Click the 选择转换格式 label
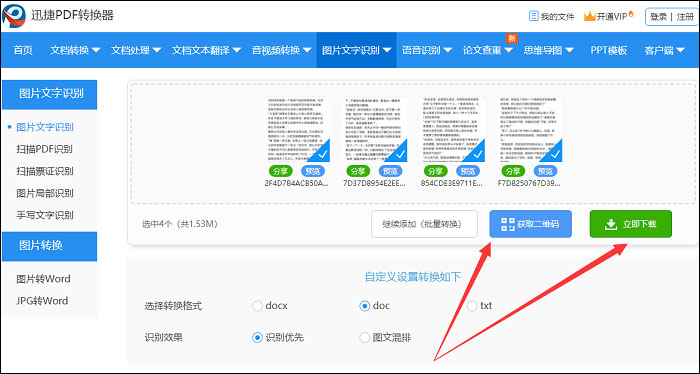 173,306
